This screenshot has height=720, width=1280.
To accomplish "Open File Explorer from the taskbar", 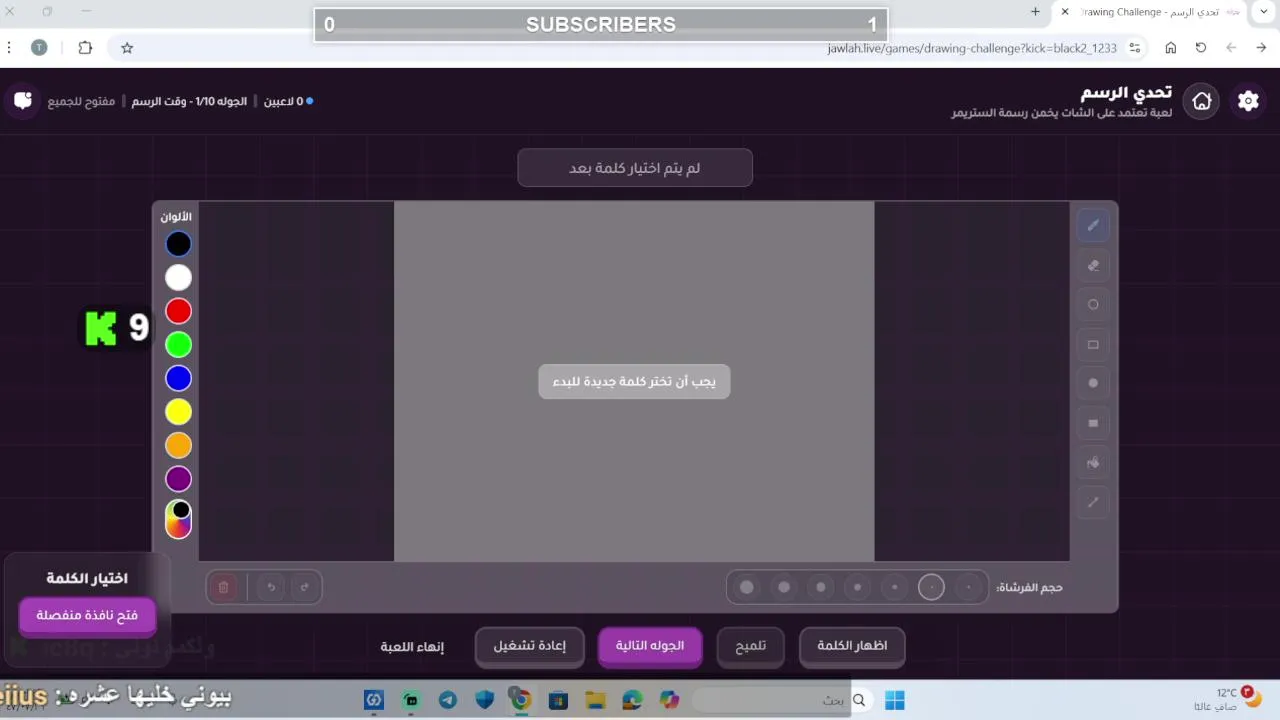I will 595,700.
